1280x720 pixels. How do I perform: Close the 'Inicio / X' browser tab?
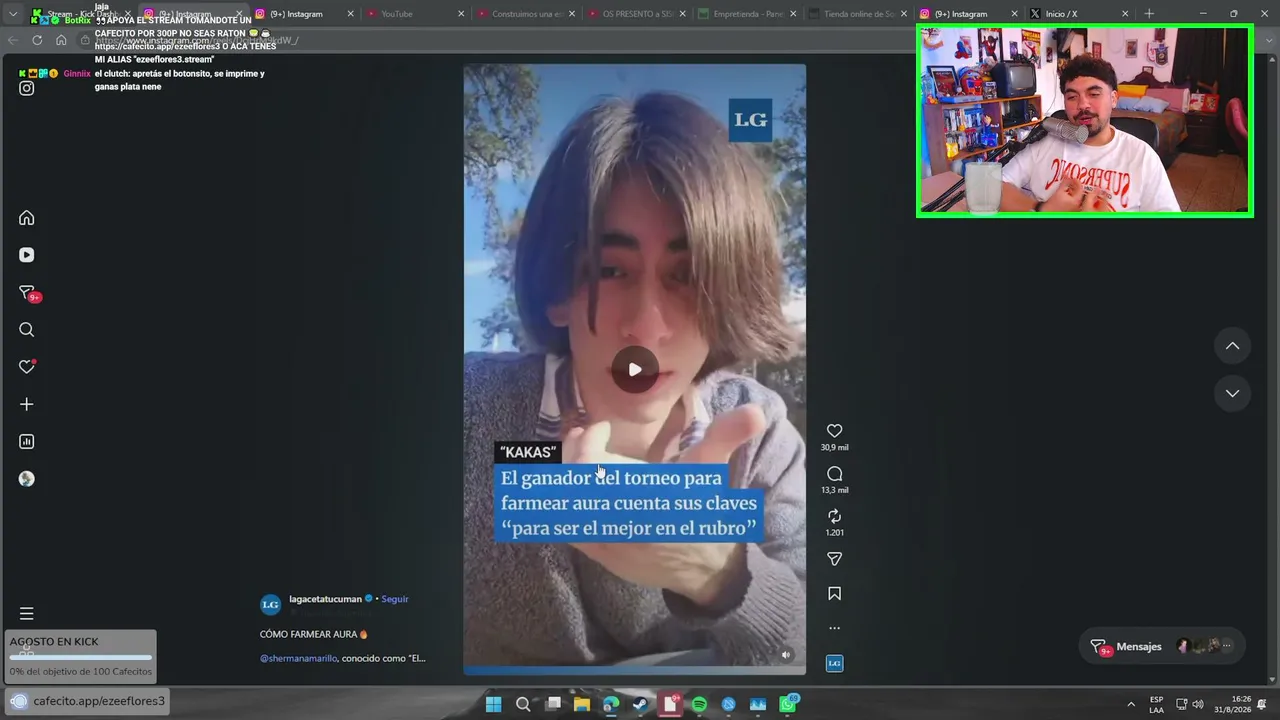[1125, 14]
